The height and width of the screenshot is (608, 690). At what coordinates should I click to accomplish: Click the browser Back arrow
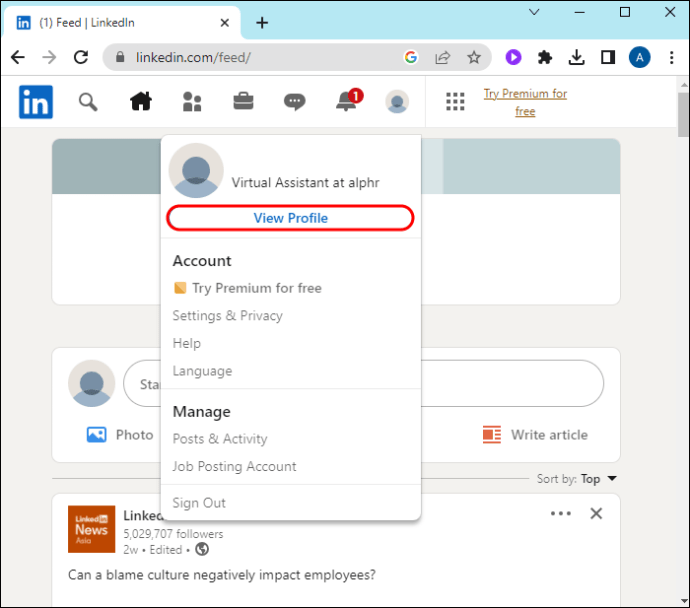coord(18,57)
